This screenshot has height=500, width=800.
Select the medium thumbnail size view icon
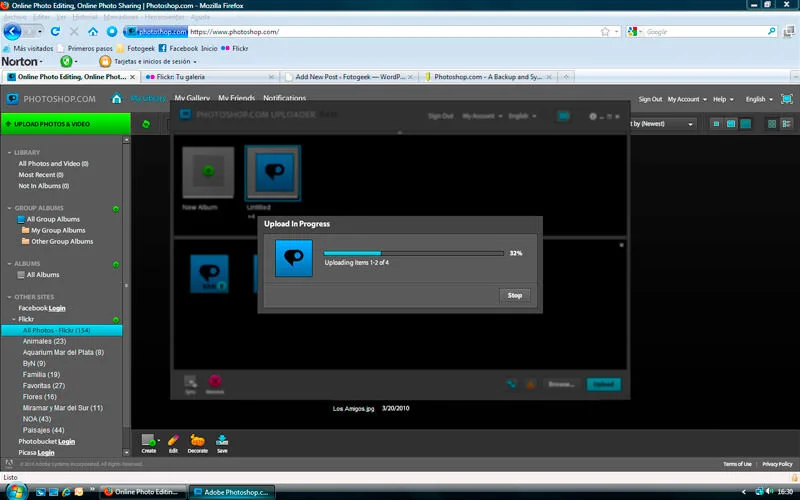pyautogui.click(x=731, y=124)
